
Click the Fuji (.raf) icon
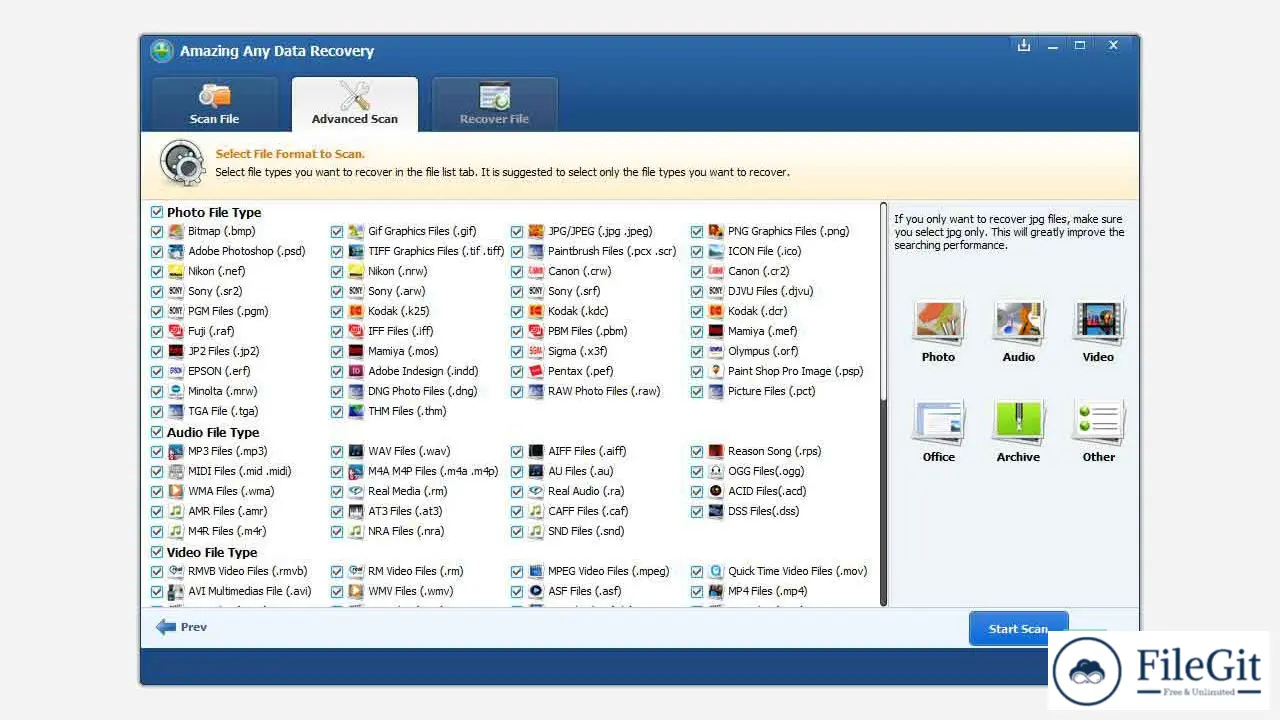point(176,331)
